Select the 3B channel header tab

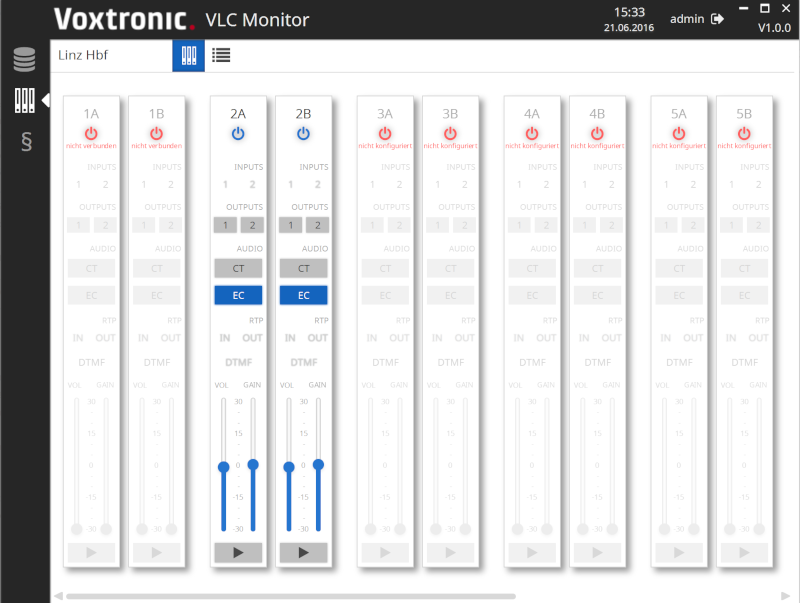point(450,113)
